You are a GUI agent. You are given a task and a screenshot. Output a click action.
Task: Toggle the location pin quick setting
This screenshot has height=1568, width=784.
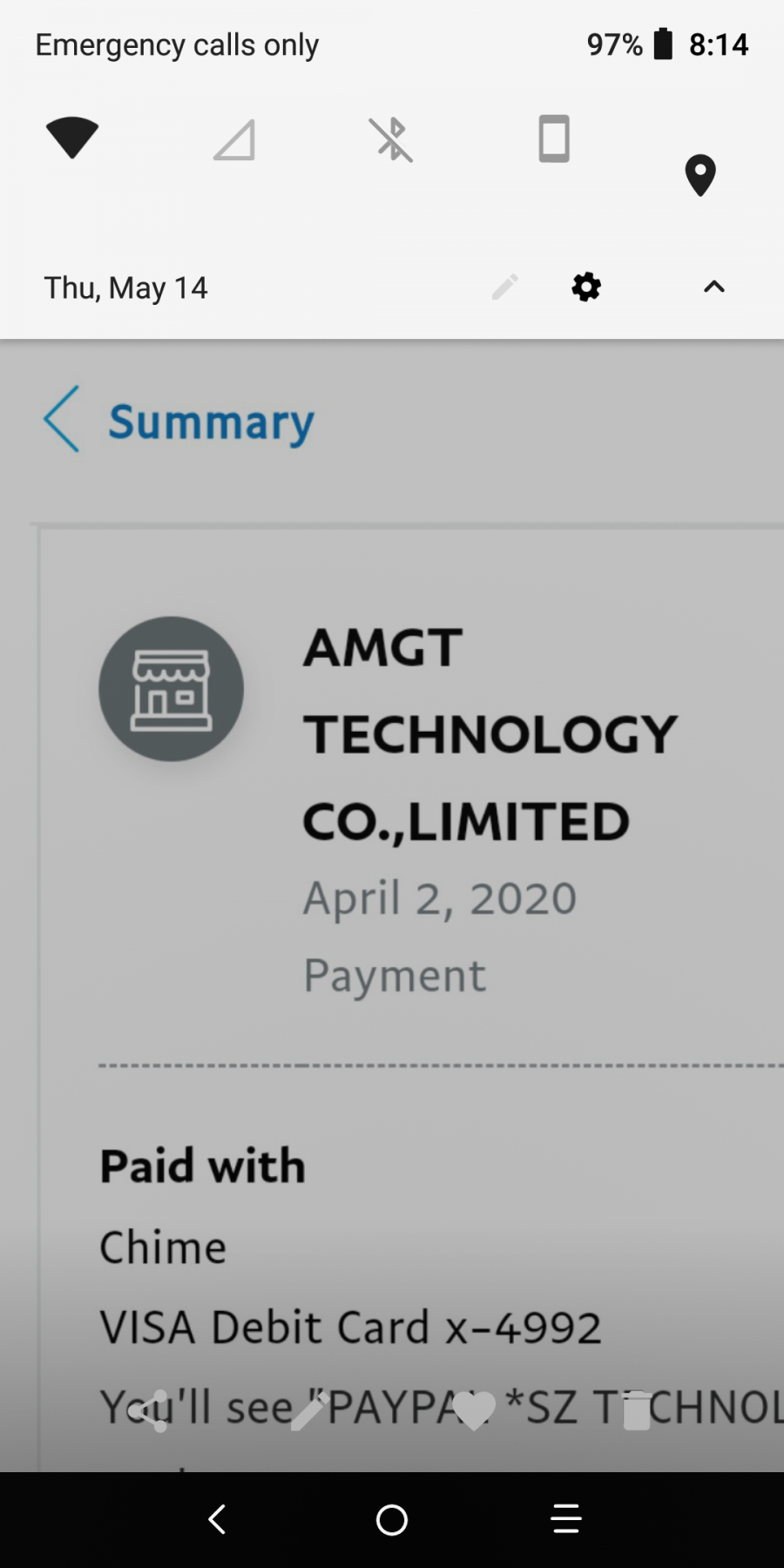[x=700, y=175]
